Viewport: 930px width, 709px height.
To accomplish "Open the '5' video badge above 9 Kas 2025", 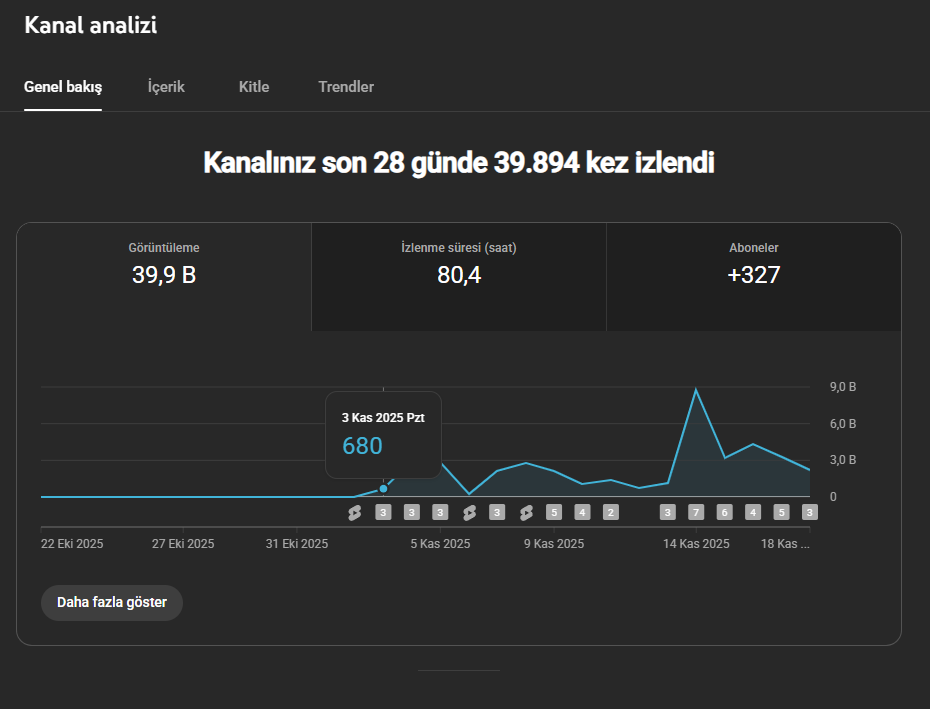I will (554, 513).
